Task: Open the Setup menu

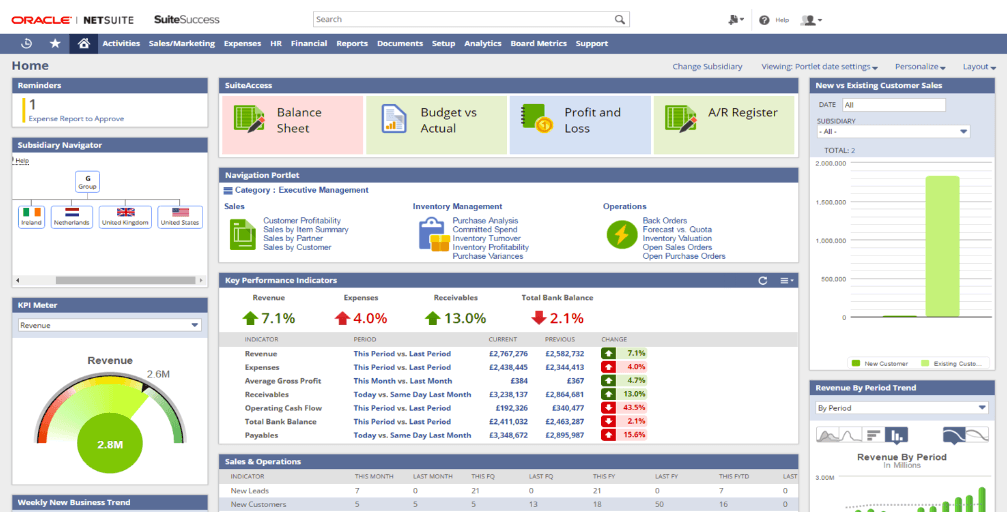Action: pyautogui.click(x=443, y=44)
